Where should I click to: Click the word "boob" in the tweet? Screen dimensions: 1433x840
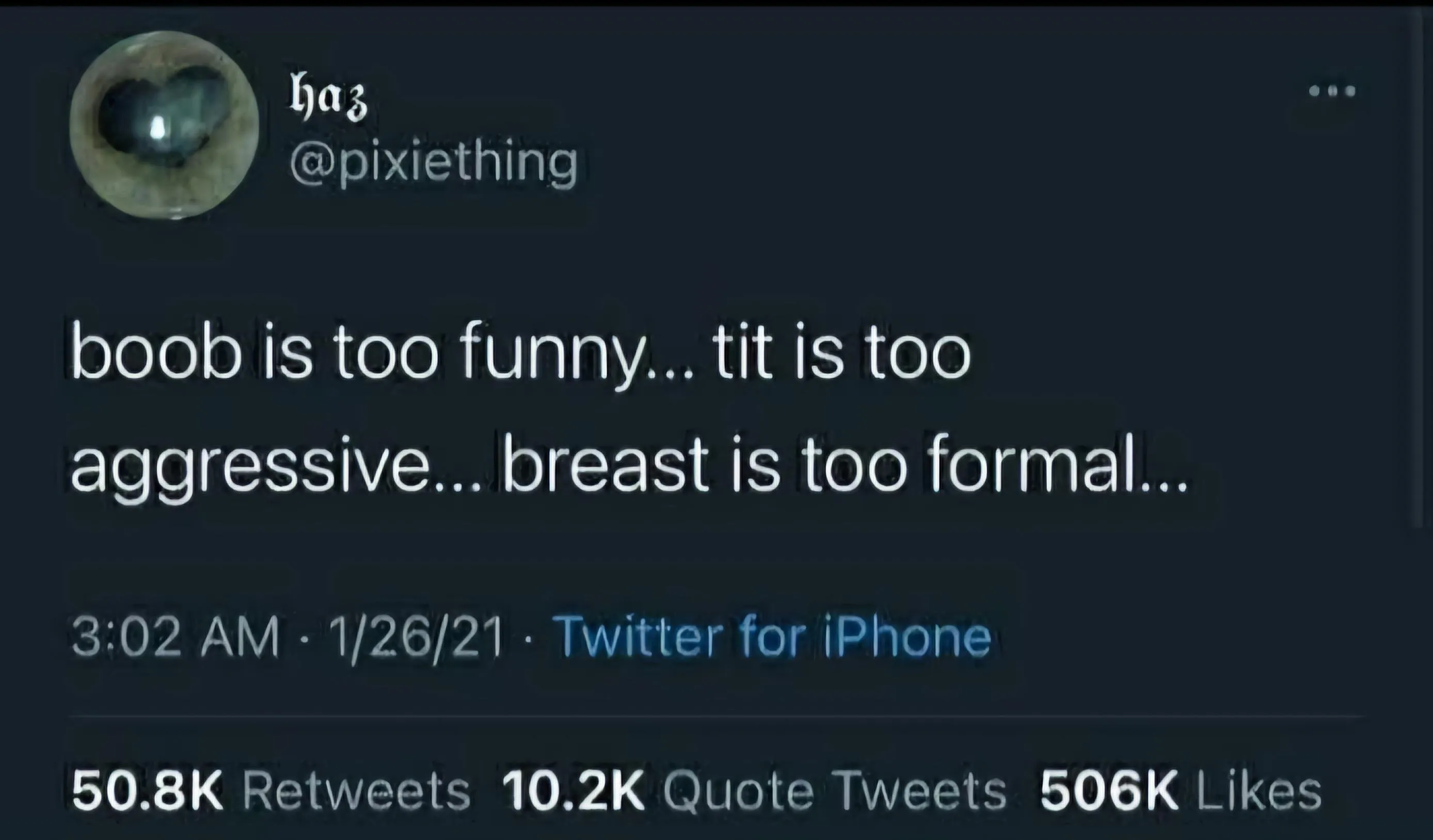(x=156, y=357)
